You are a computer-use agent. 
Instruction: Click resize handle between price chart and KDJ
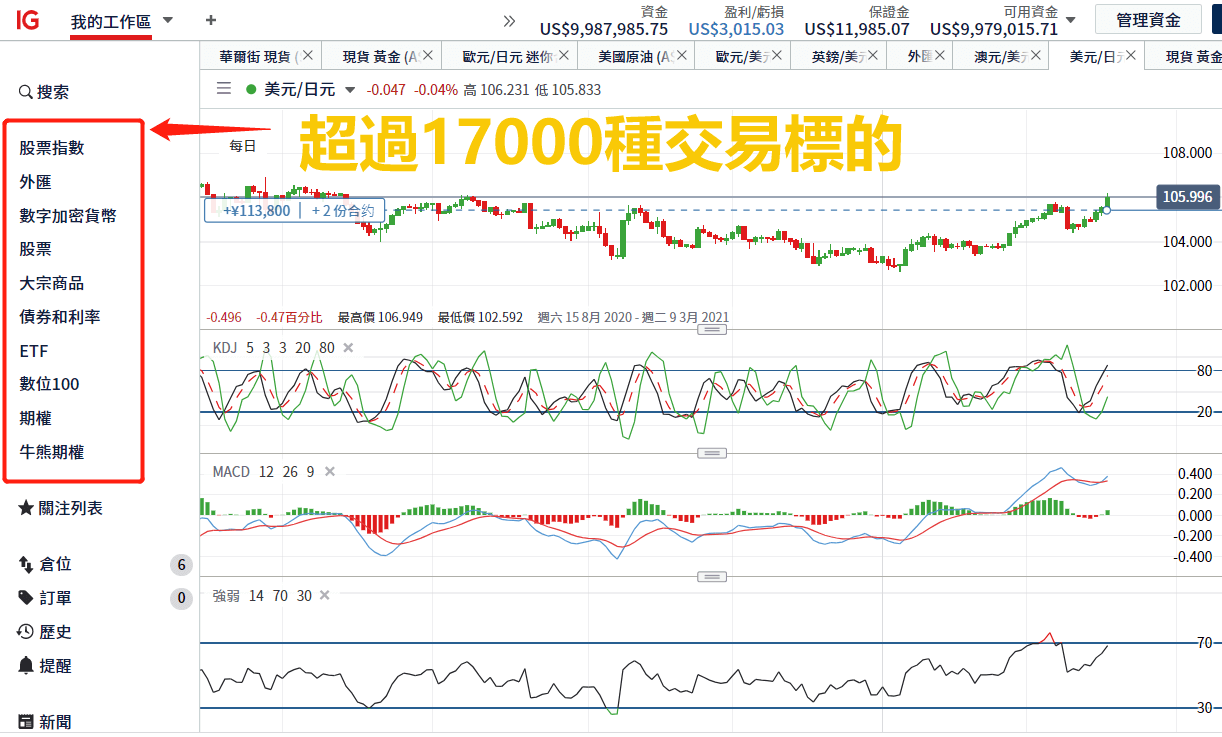[x=711, y=329]
